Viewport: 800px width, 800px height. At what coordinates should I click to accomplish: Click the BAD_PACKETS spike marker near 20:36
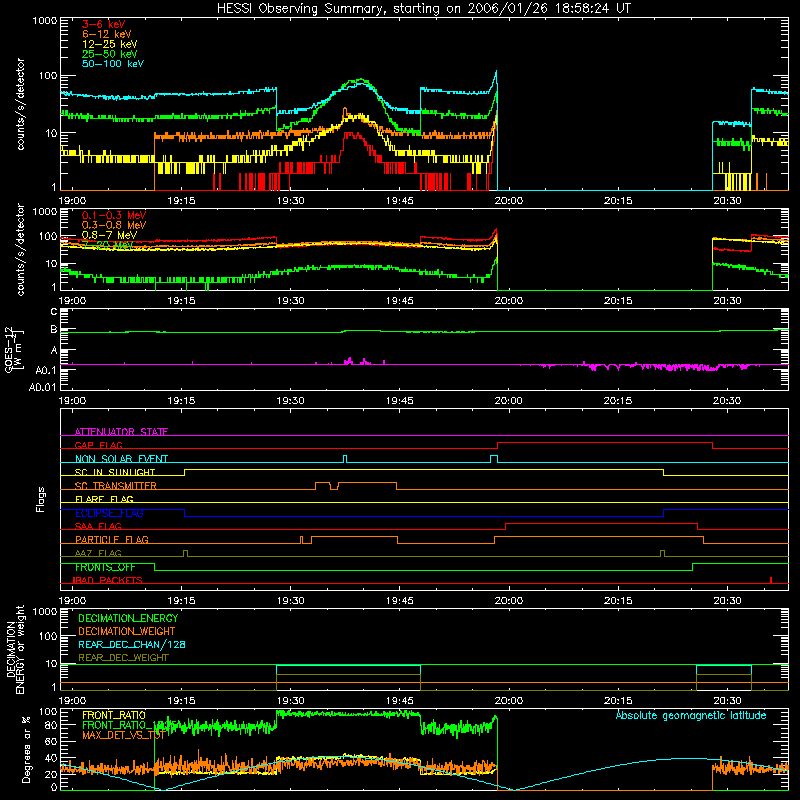(x=771, y=580)
